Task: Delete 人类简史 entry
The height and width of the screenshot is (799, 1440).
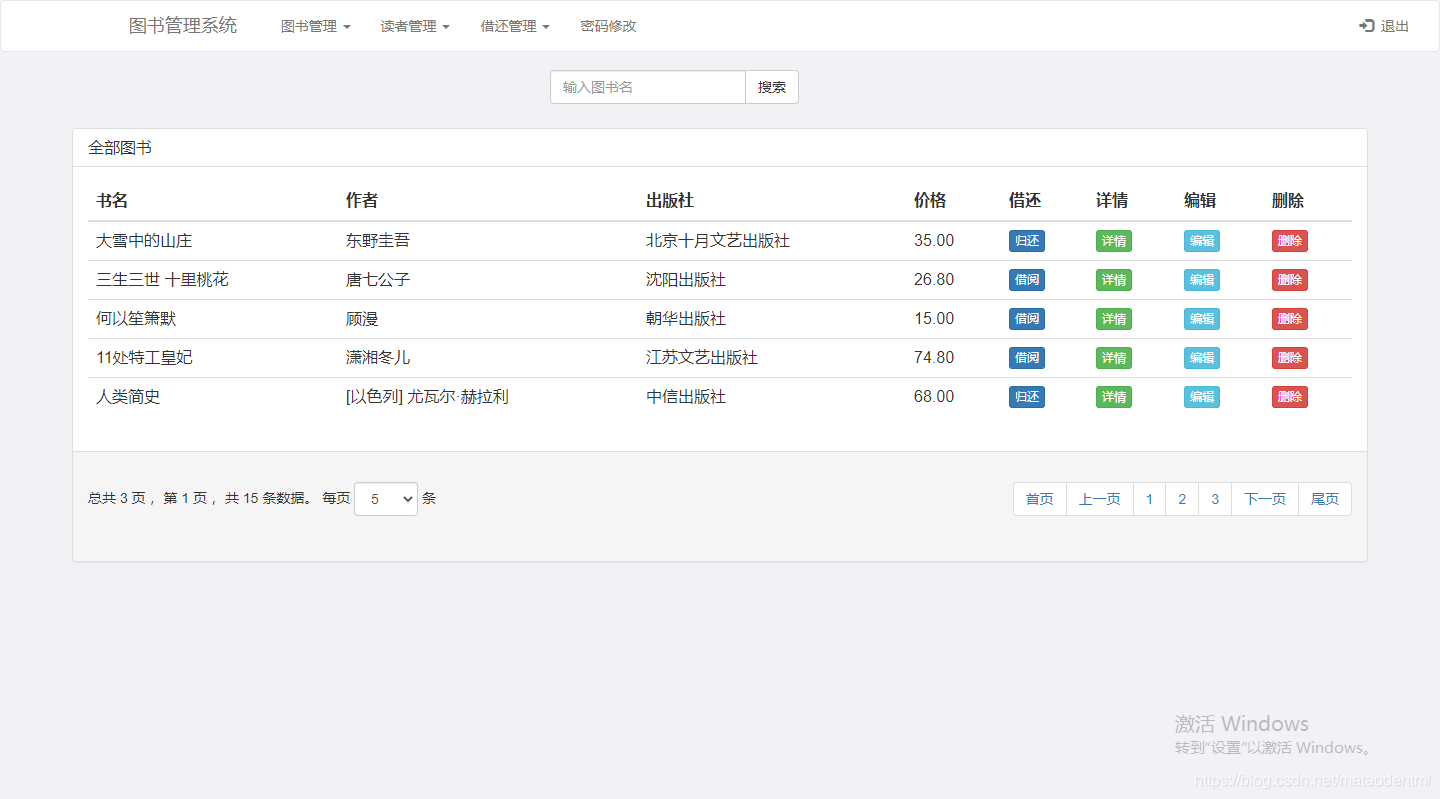Action: pyautogui.click(x=1290, y=397)
